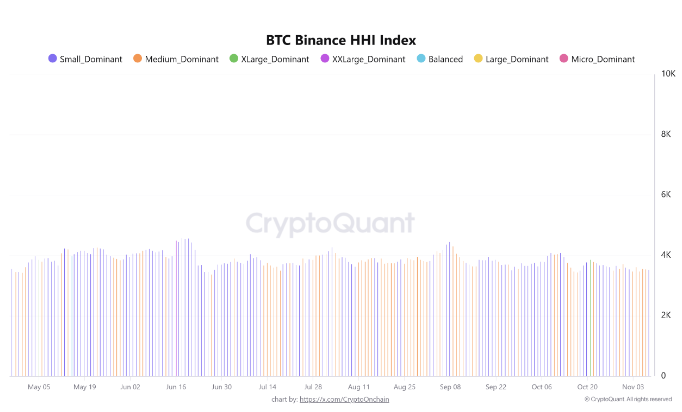Toggle the Micro_Dominant legend label

pos(603,60)
